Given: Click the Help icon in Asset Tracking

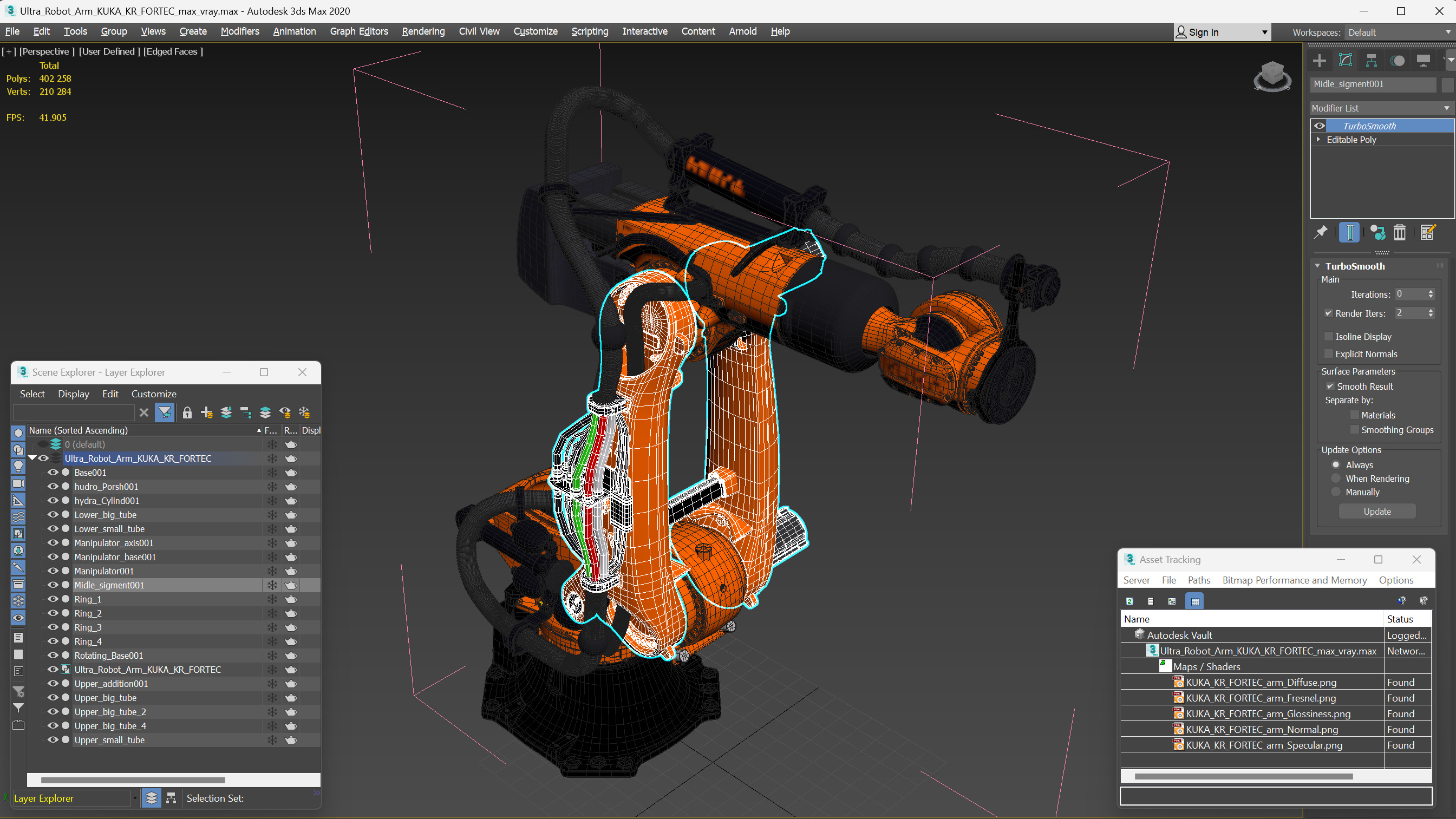Looking at the screenshot, I should coord(1402,600).
